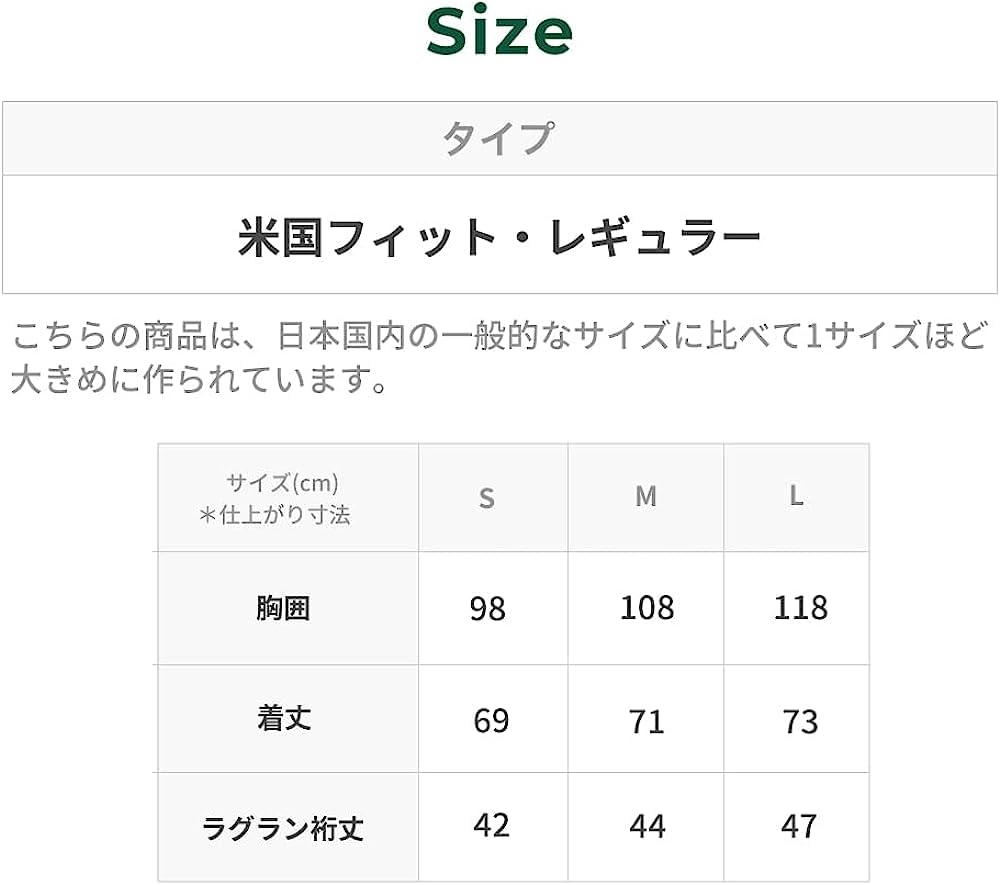Click length value 73 cell
The width and height of the screenshot is (1000, 885).
pos(800,720)
